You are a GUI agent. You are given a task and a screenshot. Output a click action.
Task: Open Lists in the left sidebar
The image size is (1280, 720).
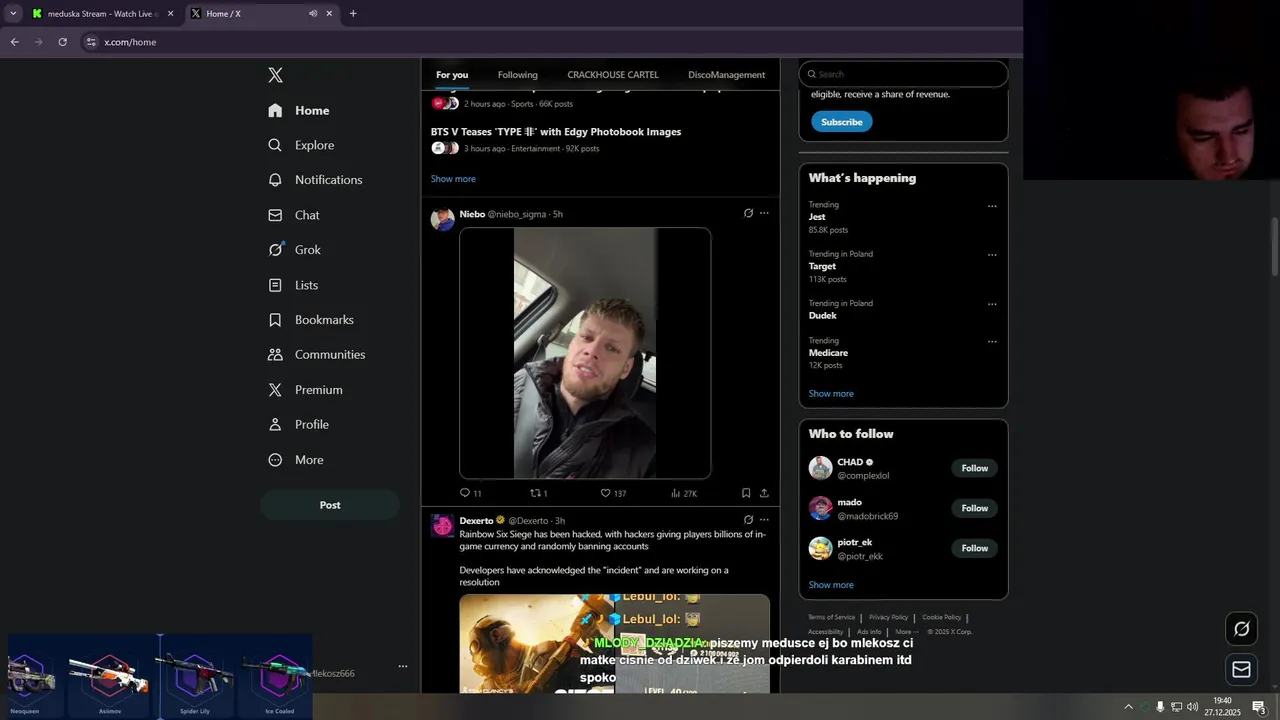[x=293, y=285]
